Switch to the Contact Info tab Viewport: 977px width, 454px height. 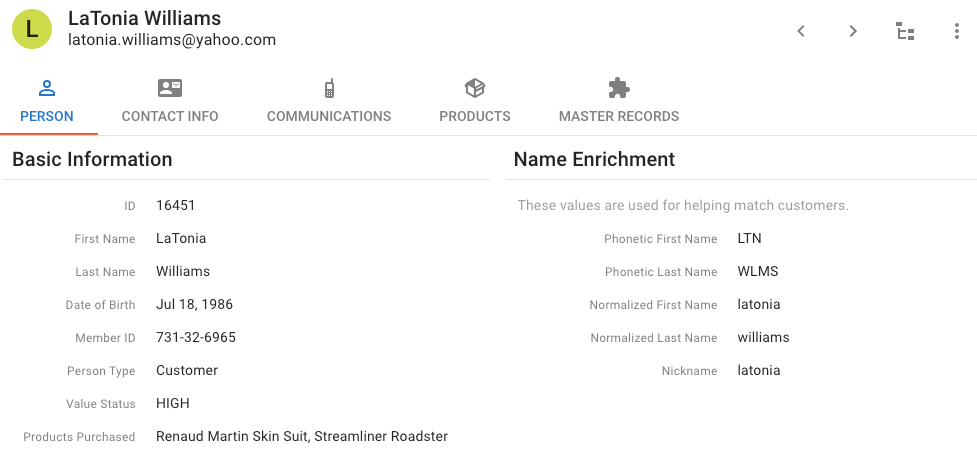pos(169,116)
